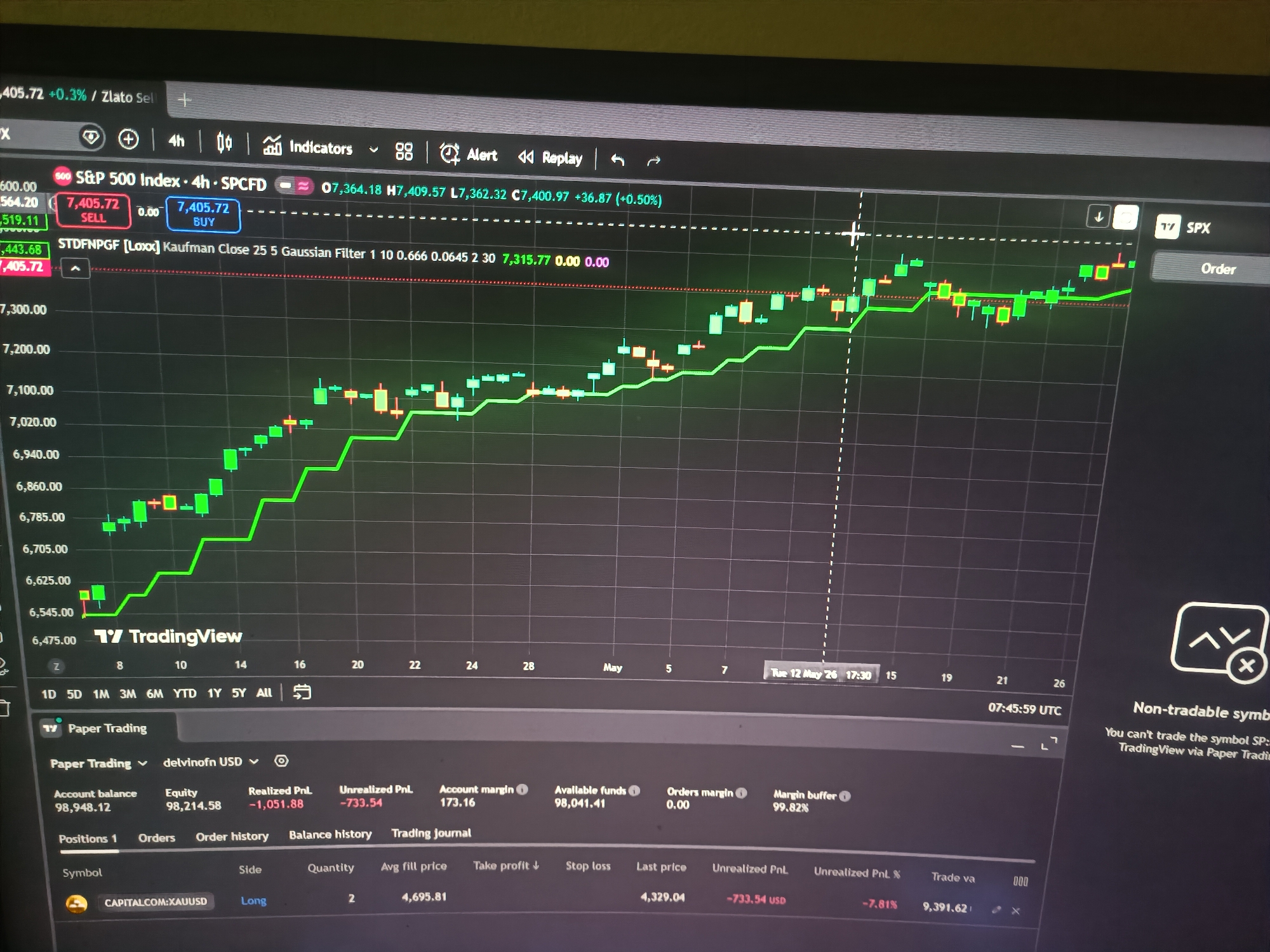Select the 3M time range

(x=128, y=694)
